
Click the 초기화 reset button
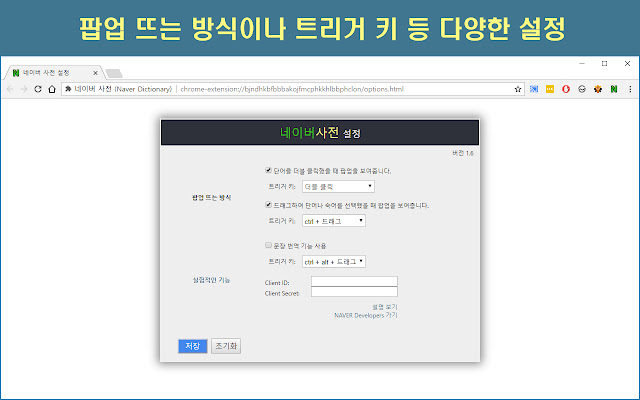(226, 346)
